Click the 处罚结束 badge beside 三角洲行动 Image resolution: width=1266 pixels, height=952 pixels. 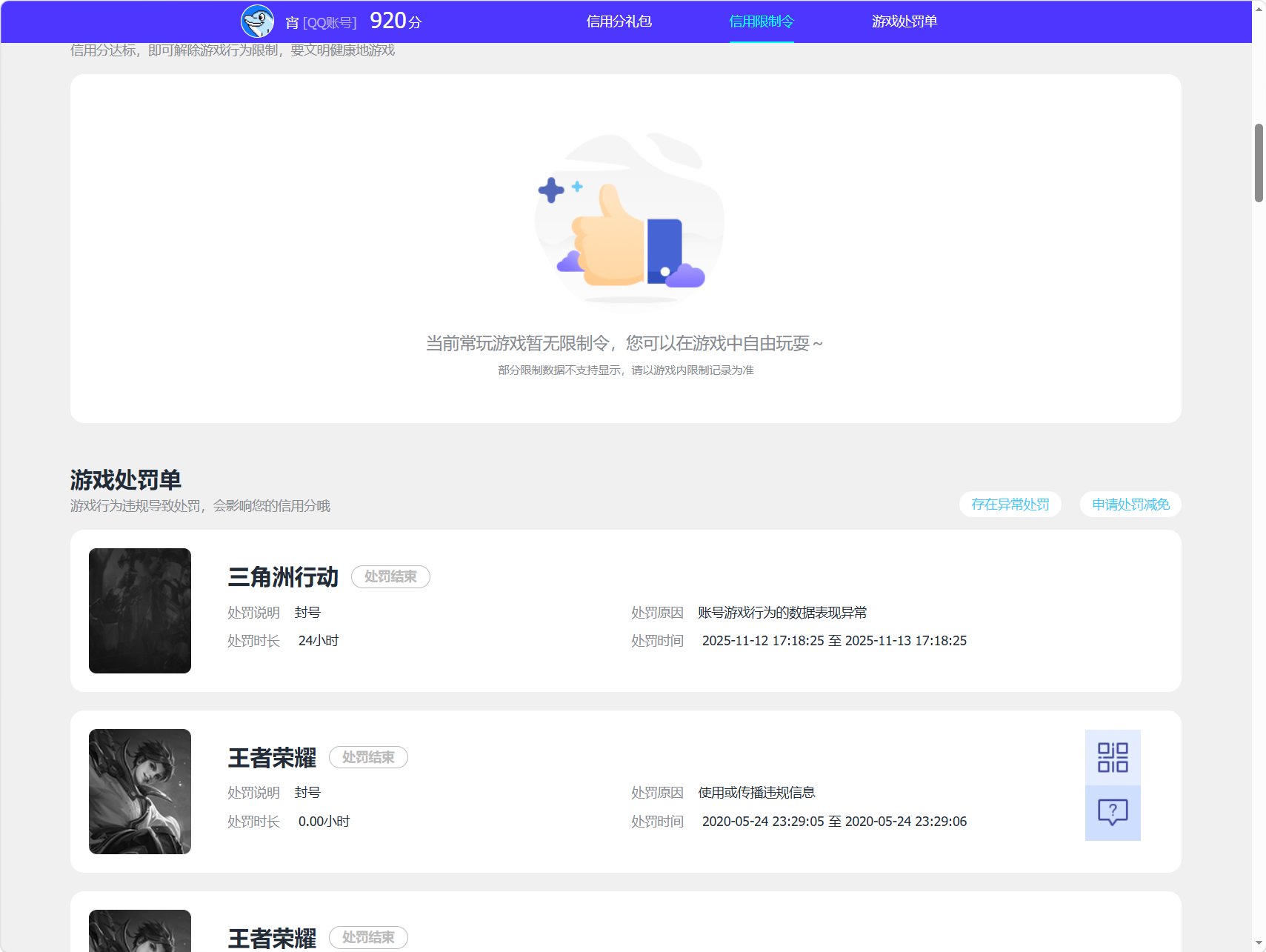tap(390, 576)
